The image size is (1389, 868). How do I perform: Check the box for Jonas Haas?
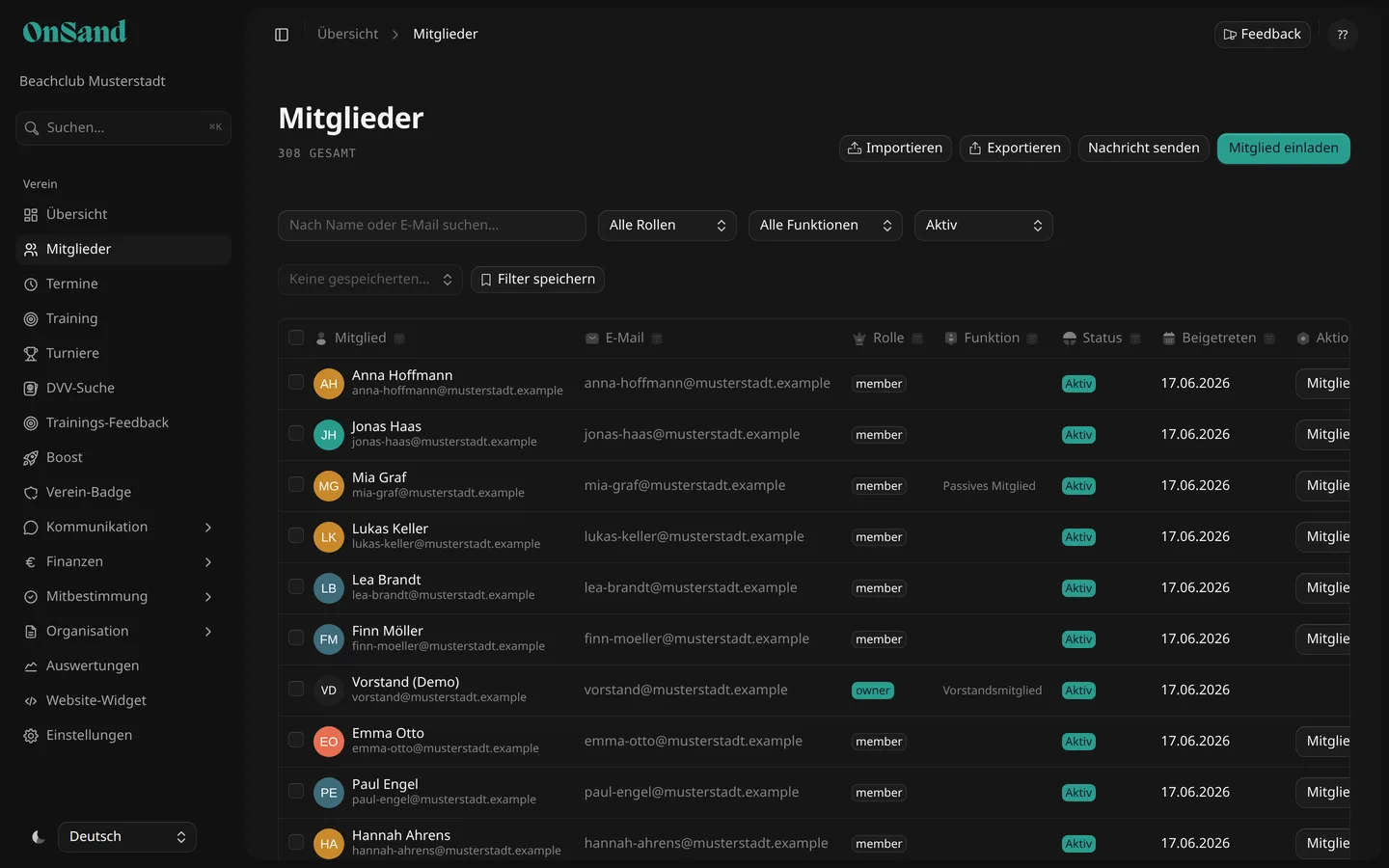point(296,433)
